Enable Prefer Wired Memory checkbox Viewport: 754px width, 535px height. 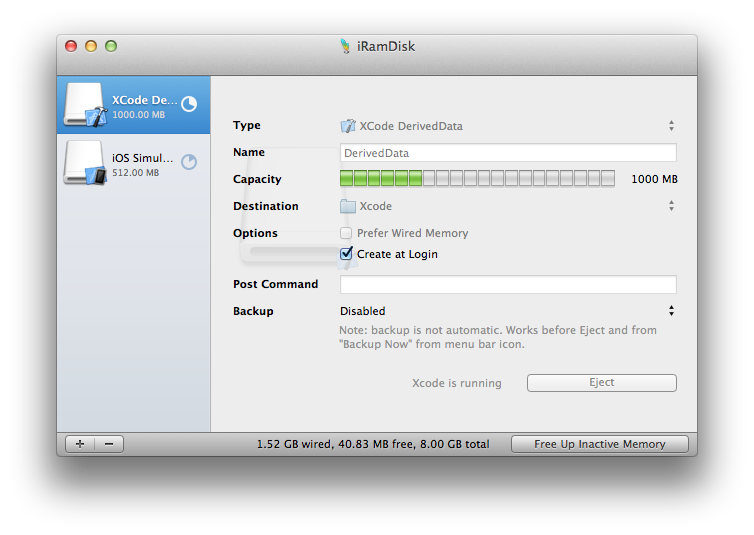(x=346, y=233)
